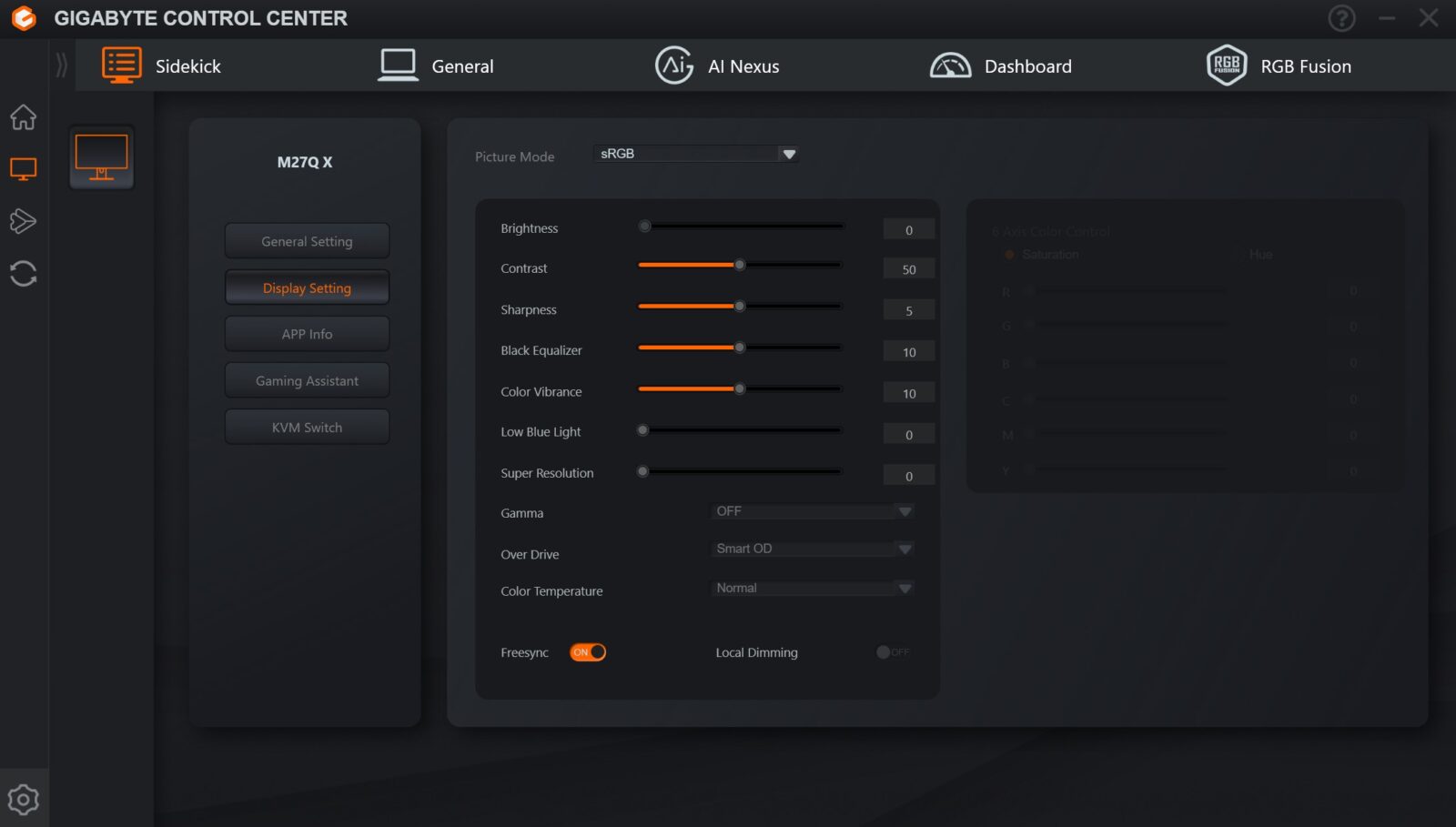Image resolution: width=1456 pixels, height=827 pixels.
Task: Click the Gaming Assistant button
Action: point(307,381)
